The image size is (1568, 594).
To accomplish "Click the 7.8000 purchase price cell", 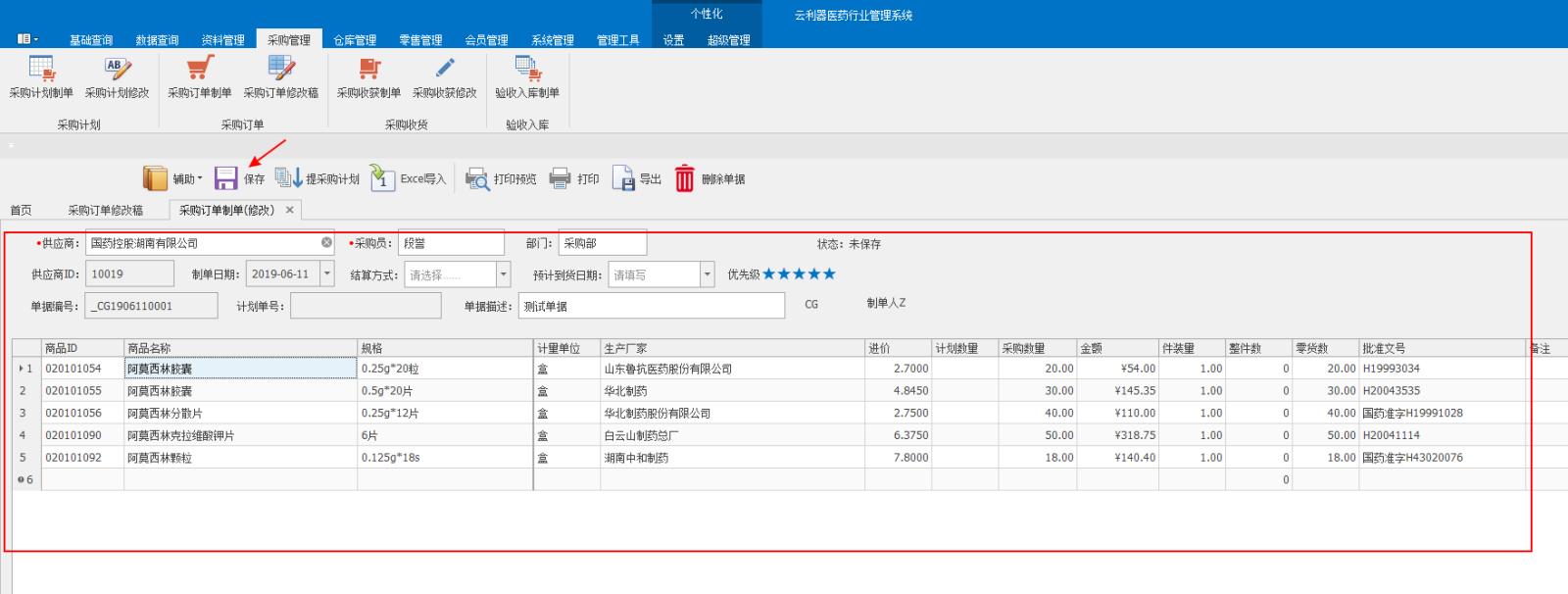I will point(898,458).
